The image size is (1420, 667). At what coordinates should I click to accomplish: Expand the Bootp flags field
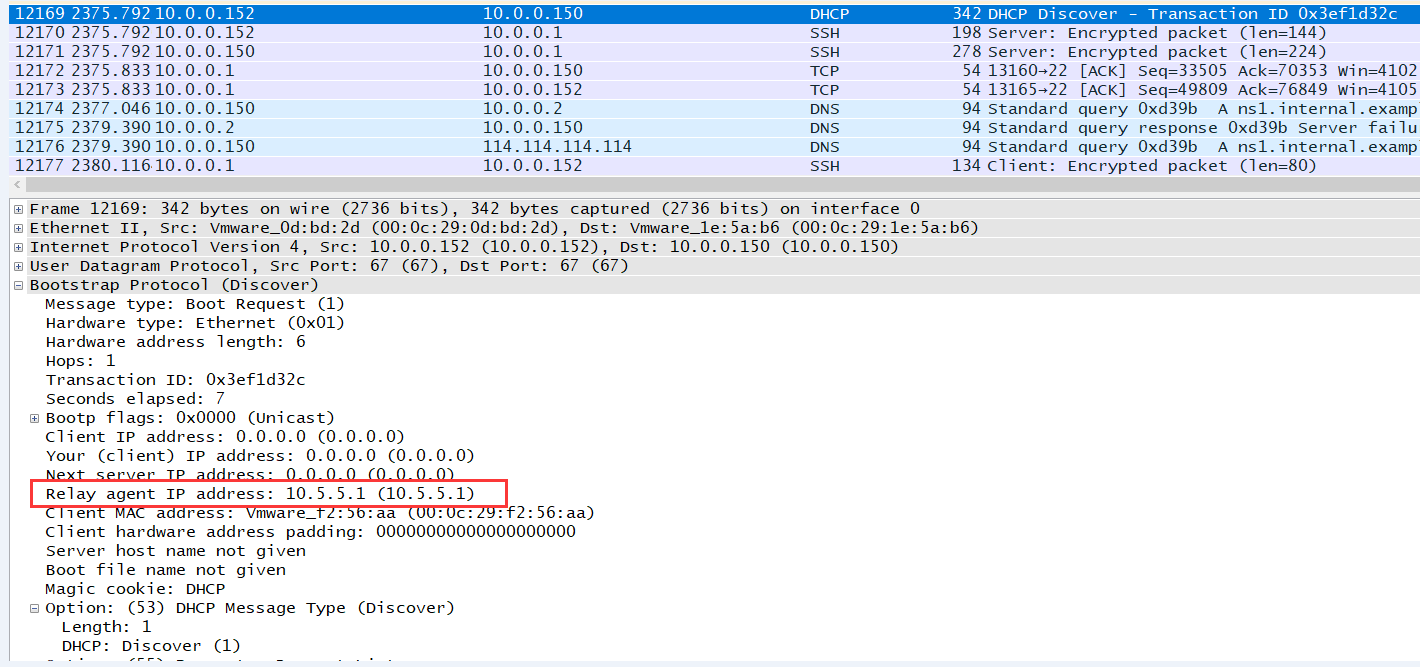35,418
